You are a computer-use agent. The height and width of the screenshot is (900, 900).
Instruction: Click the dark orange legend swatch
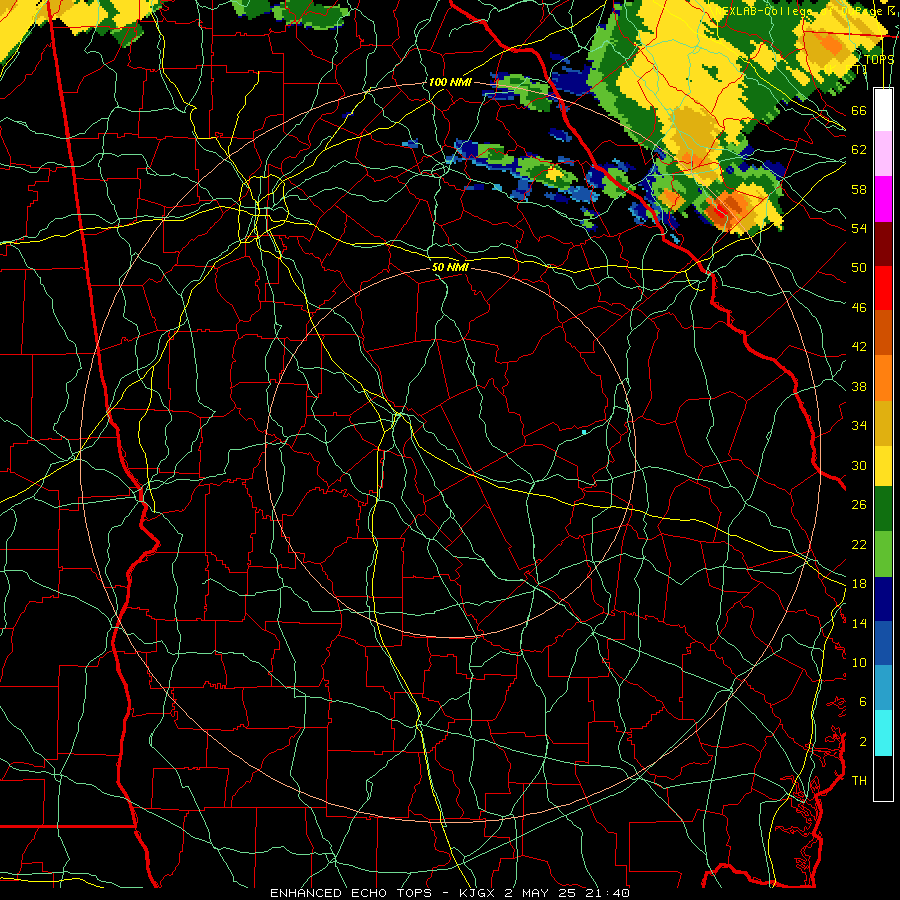point(883,332)
